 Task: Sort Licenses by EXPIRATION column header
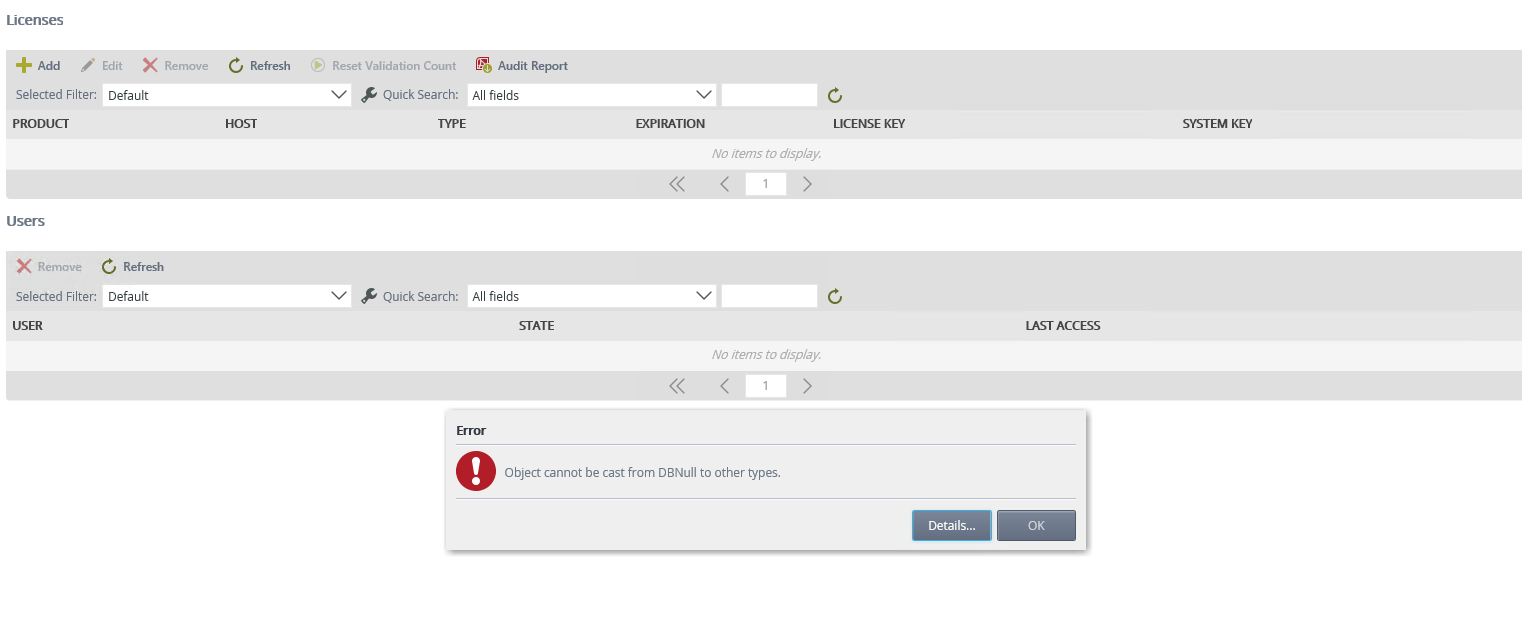tap(670, 124)
